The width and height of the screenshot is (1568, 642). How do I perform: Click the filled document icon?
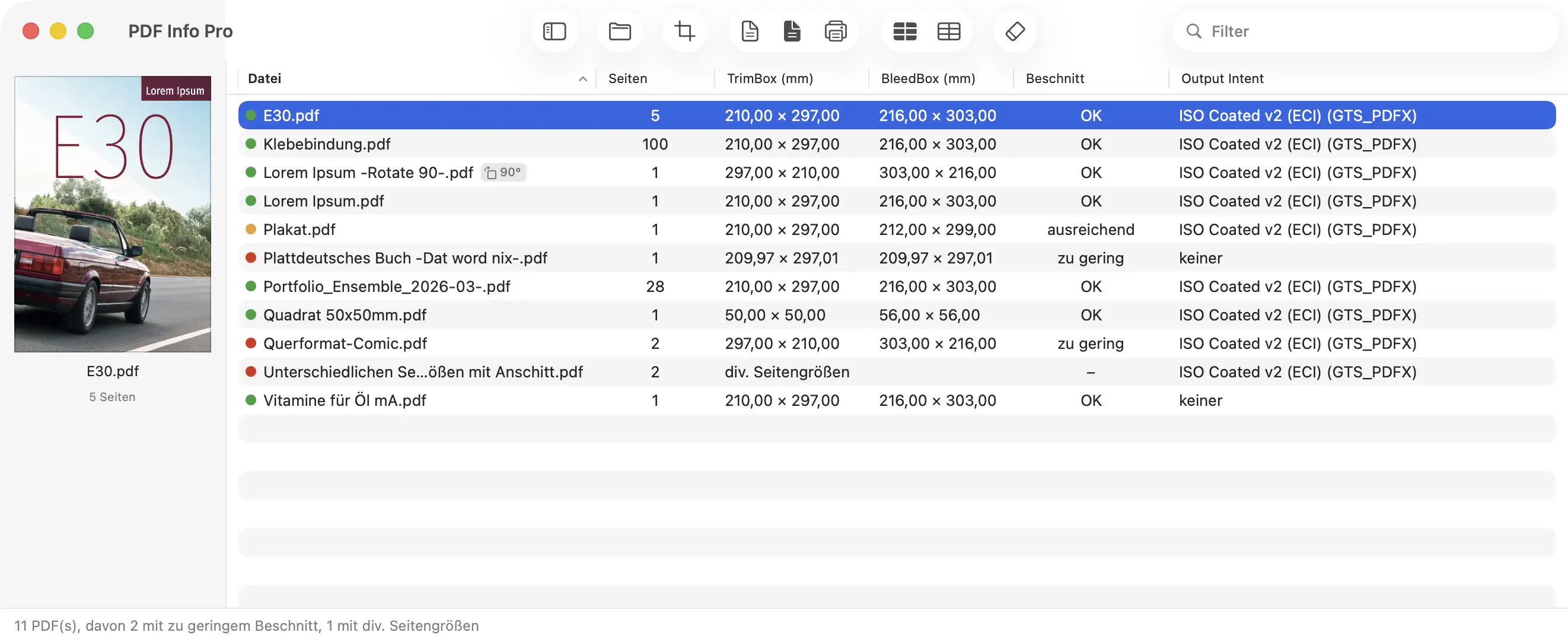pos(792,31)
